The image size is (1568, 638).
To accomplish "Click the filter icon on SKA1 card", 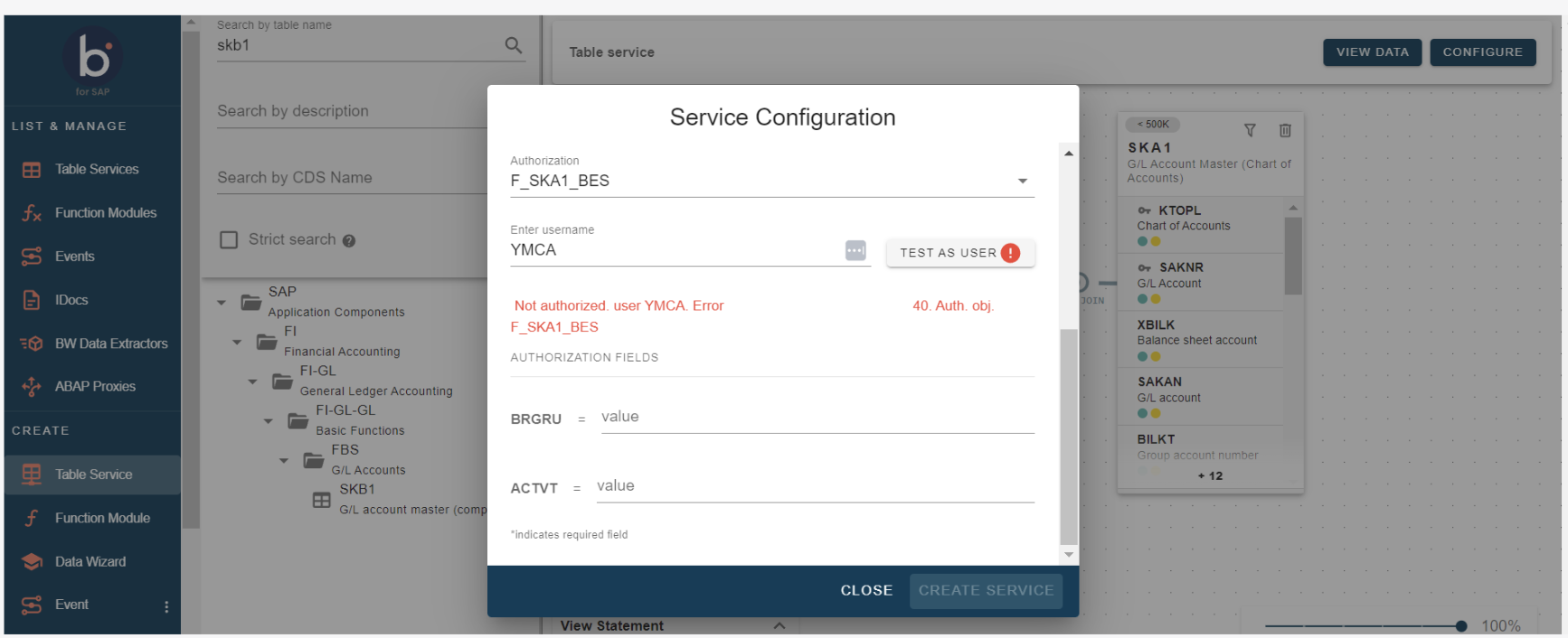I will 1250,130.
